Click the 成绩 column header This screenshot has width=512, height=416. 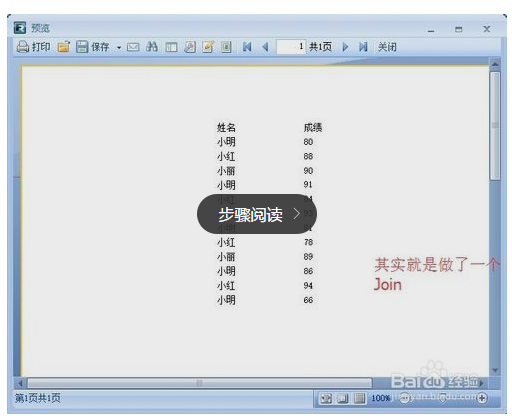[313, 127]
